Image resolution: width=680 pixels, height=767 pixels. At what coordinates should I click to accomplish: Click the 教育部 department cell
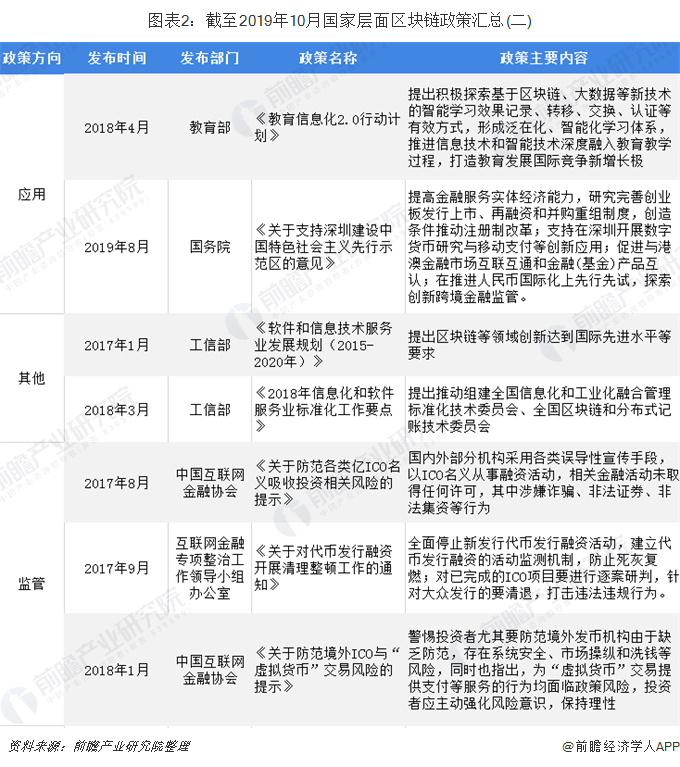(210, 127)
